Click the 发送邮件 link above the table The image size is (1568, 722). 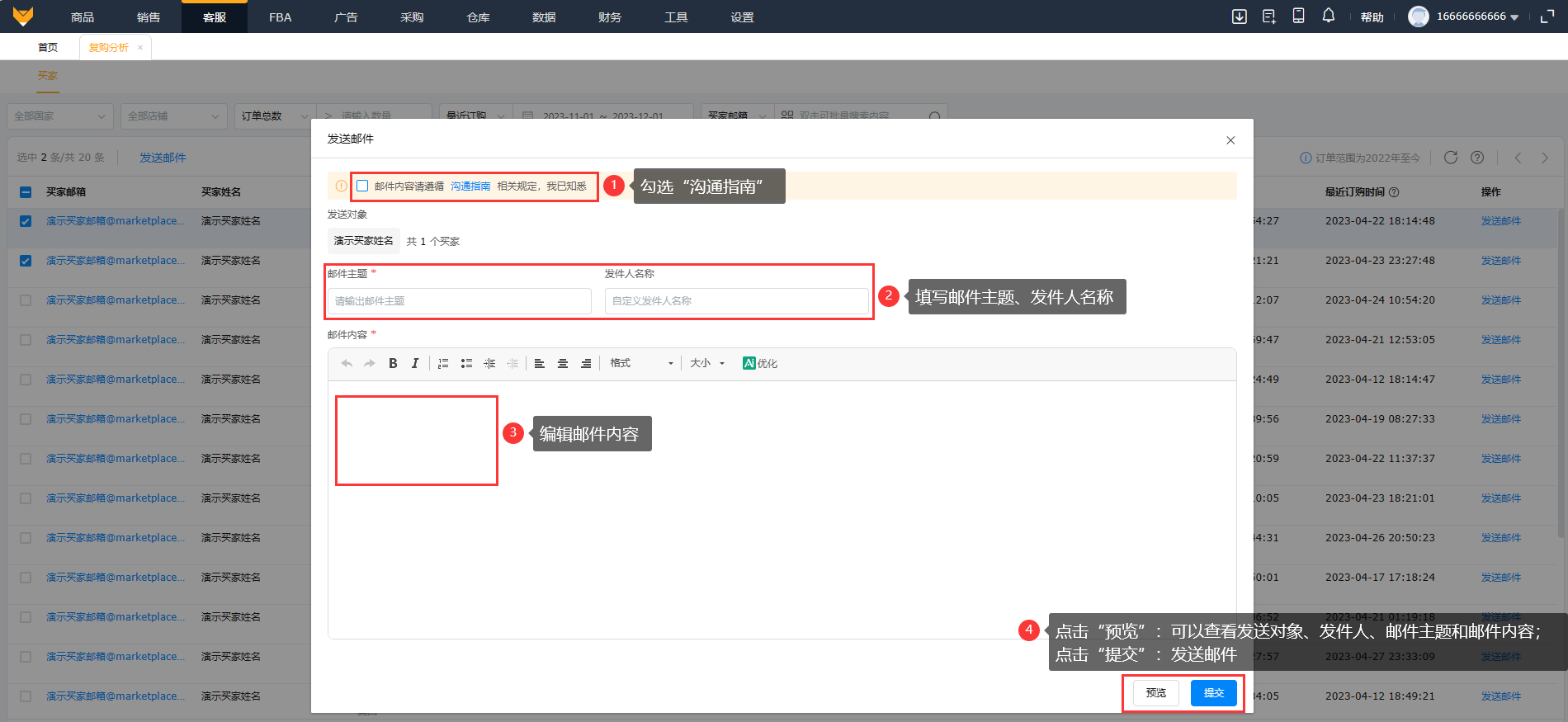point(163,158)
